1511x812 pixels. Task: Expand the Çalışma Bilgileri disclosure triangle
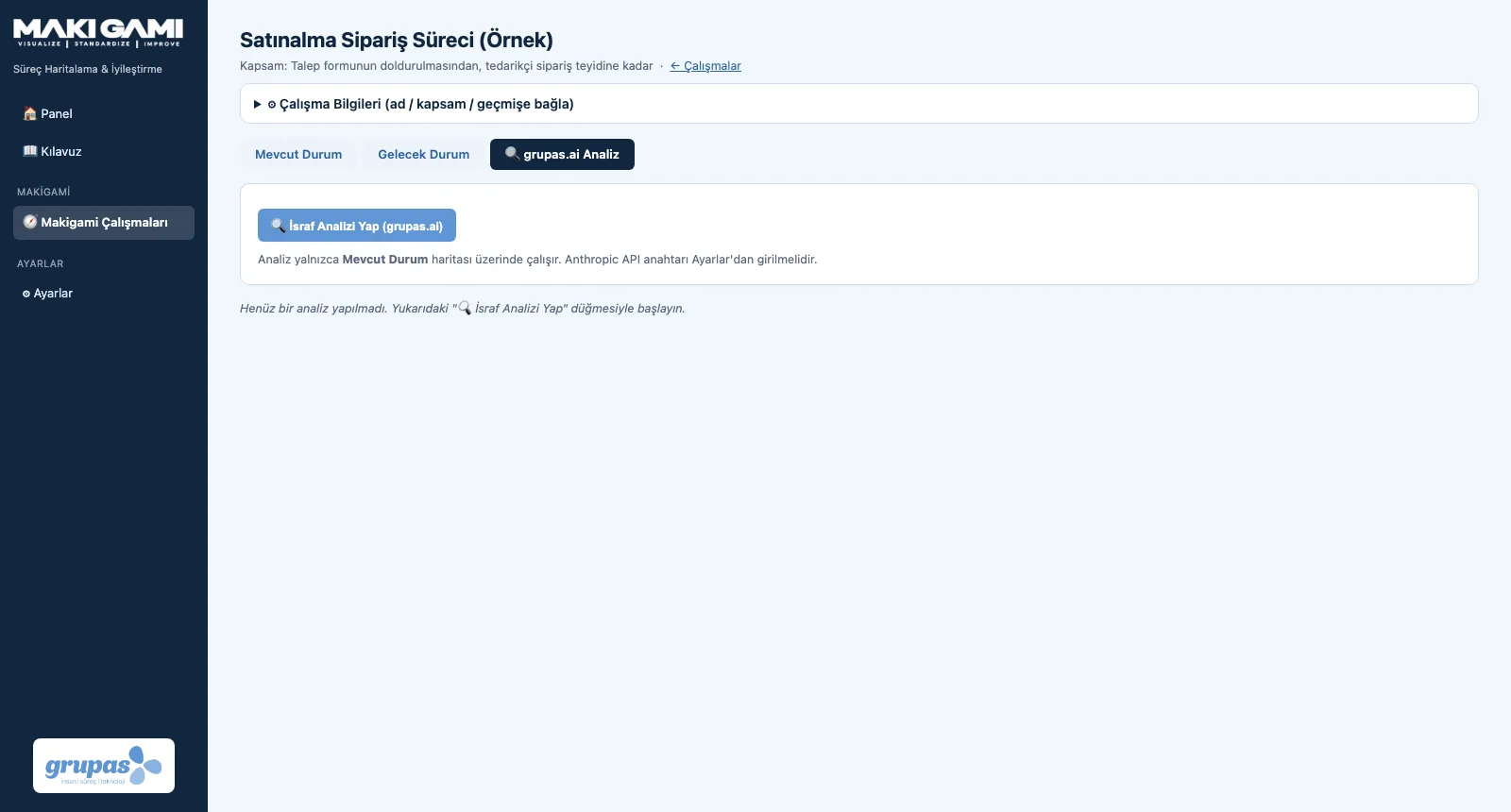[x=257, y=104]
